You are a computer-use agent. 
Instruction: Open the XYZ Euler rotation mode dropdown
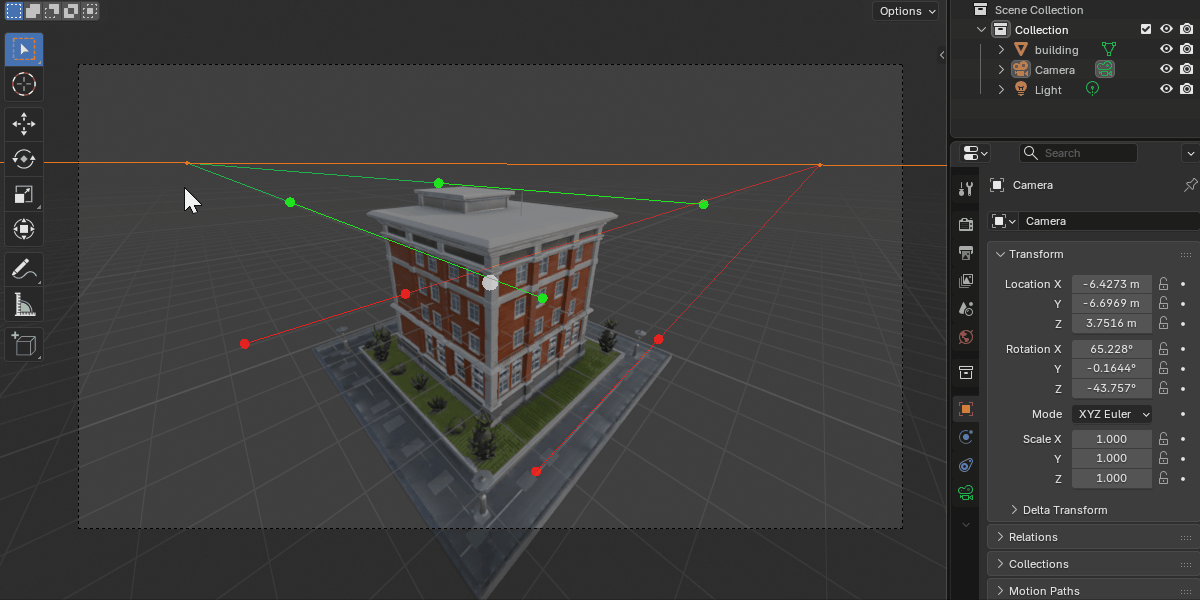click(x=1111, y=414)
